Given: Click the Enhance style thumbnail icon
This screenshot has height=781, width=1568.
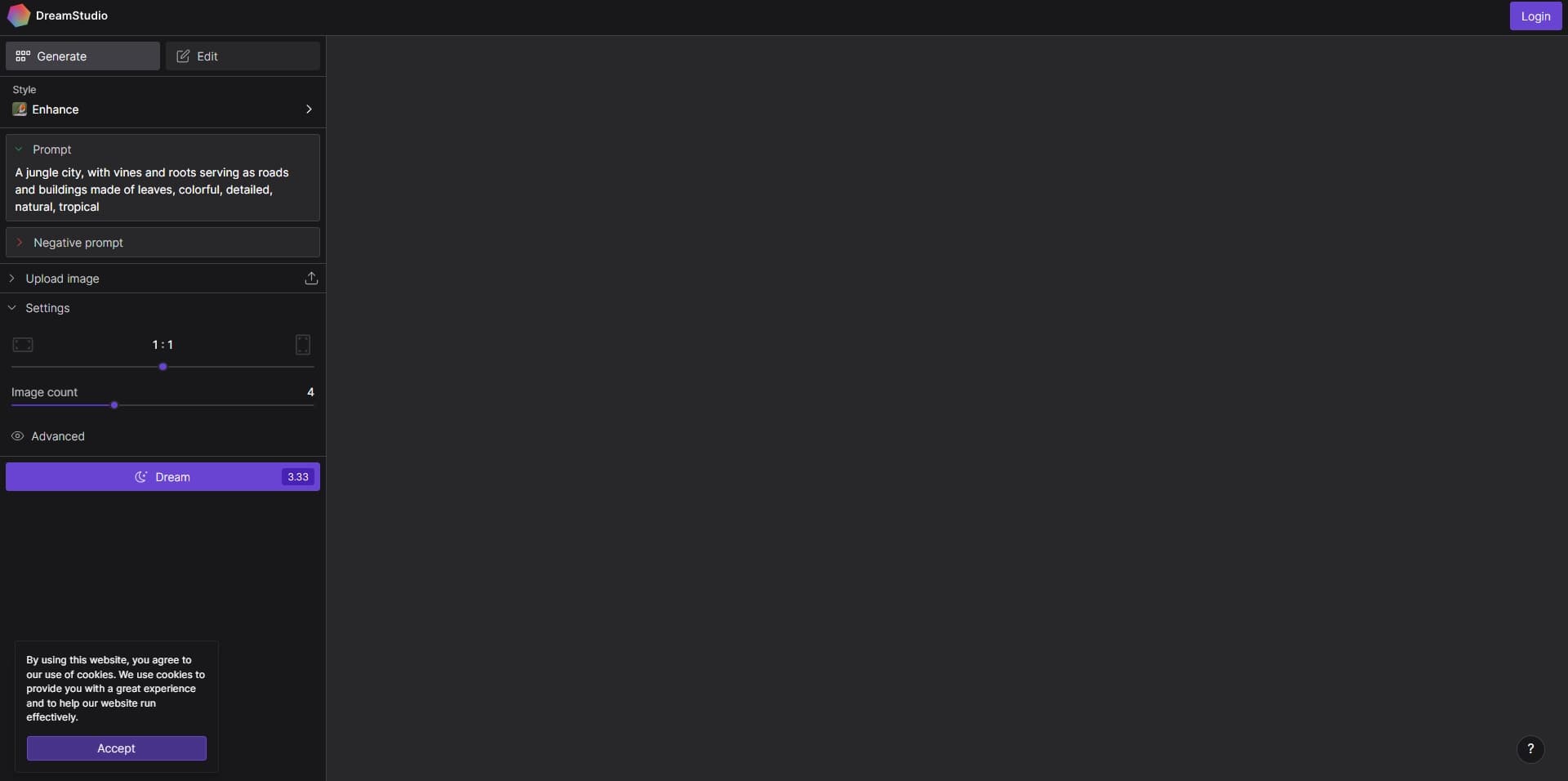Looking at the screenshot, I should [x=20, y=109].
